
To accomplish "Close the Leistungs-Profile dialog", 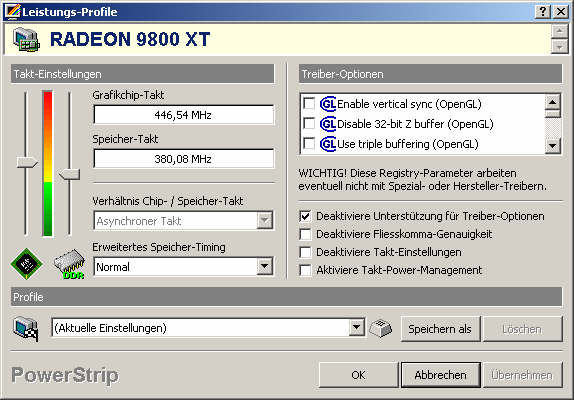I will click(560, 12).
